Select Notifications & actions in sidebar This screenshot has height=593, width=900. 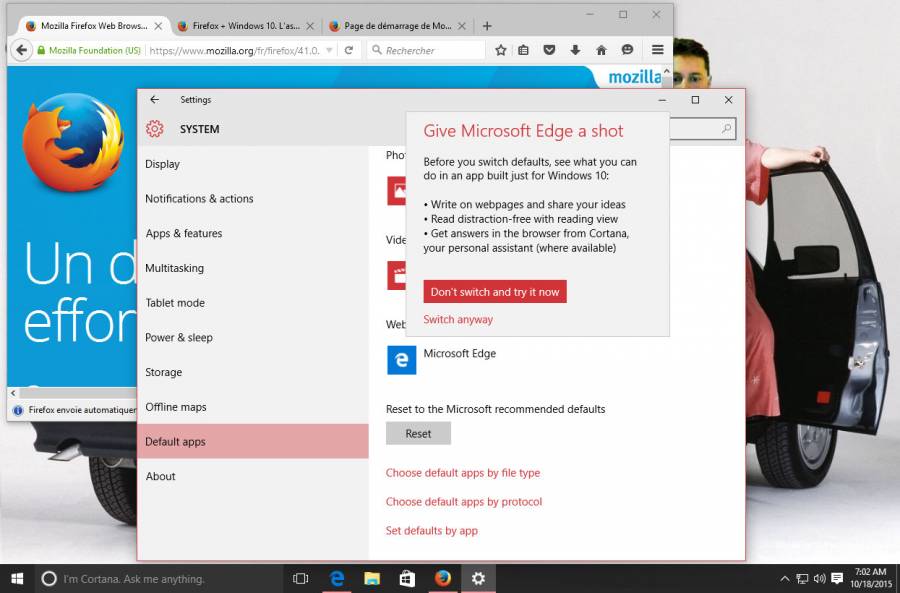[199, 199]
